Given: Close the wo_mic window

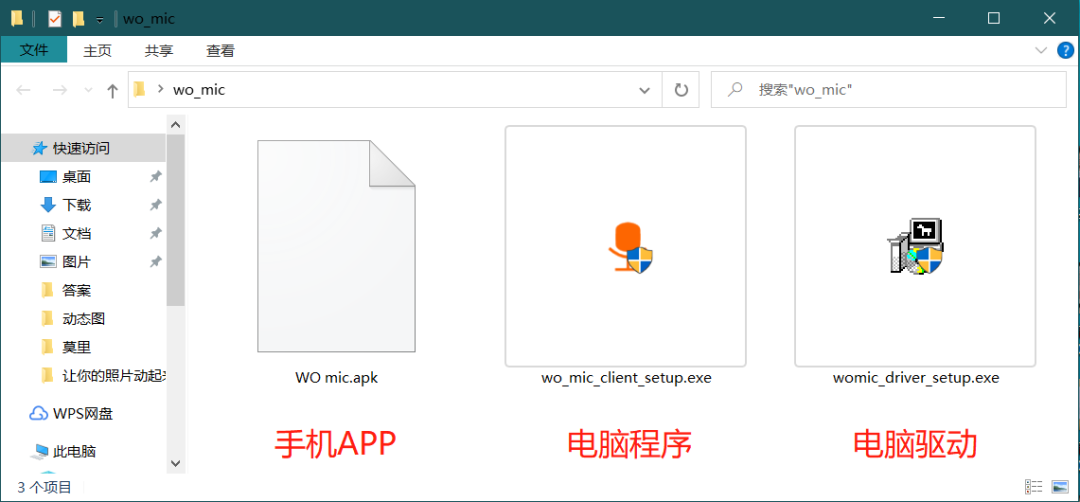Looking at the screenshot, I should click(1049, 19).
